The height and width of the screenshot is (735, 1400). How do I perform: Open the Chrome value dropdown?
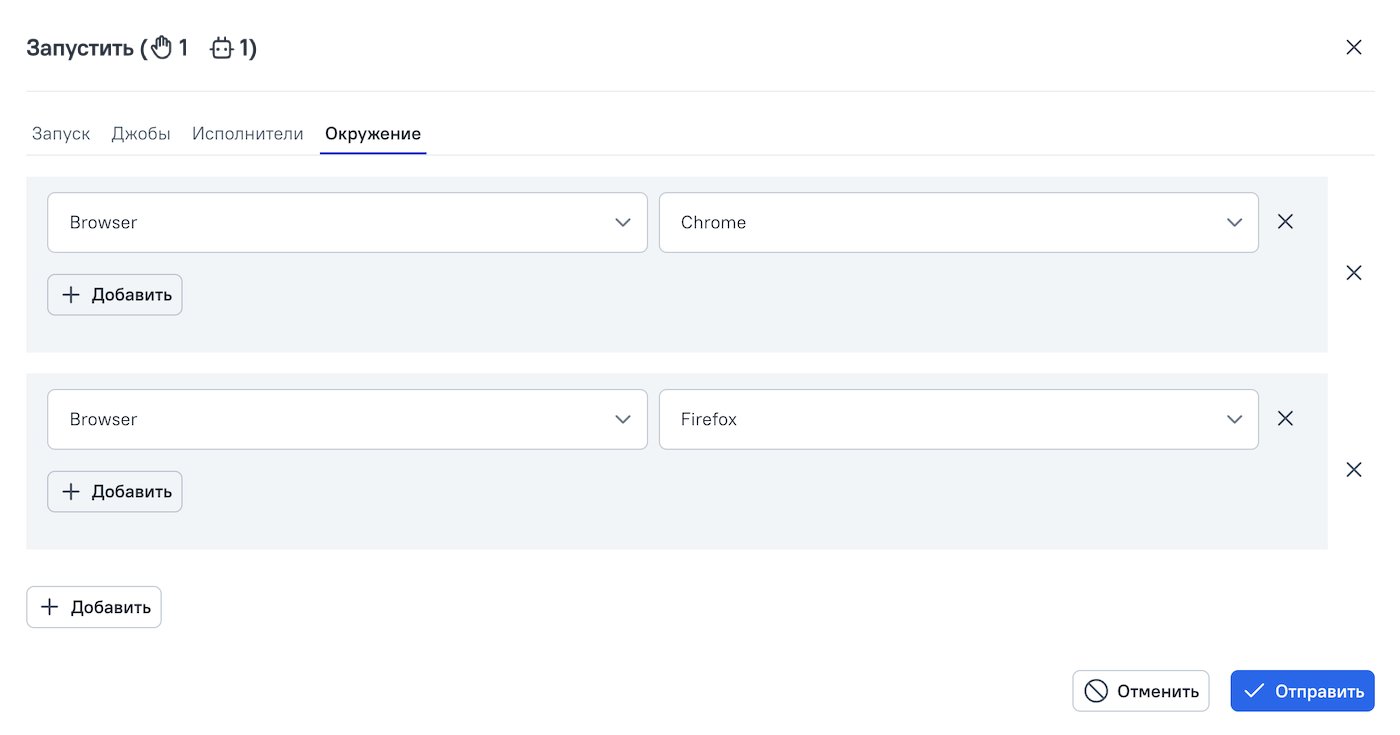958,222
